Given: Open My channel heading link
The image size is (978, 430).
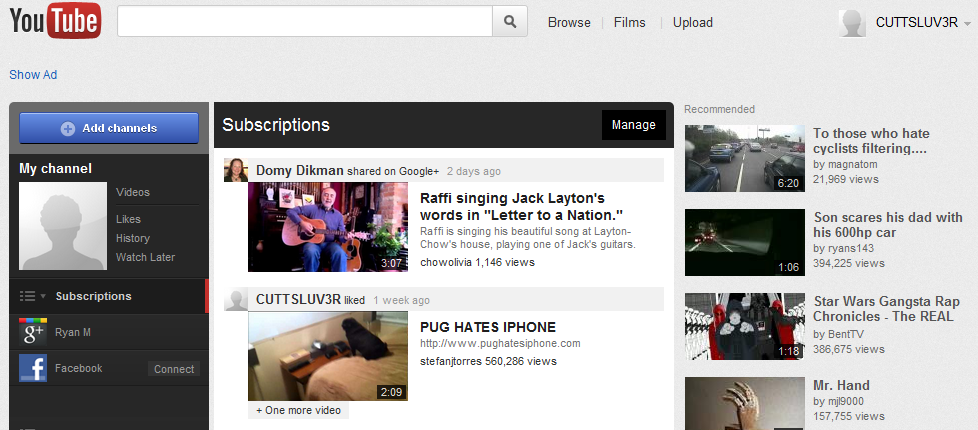Looking at the screenshot, I should point(56,169).
